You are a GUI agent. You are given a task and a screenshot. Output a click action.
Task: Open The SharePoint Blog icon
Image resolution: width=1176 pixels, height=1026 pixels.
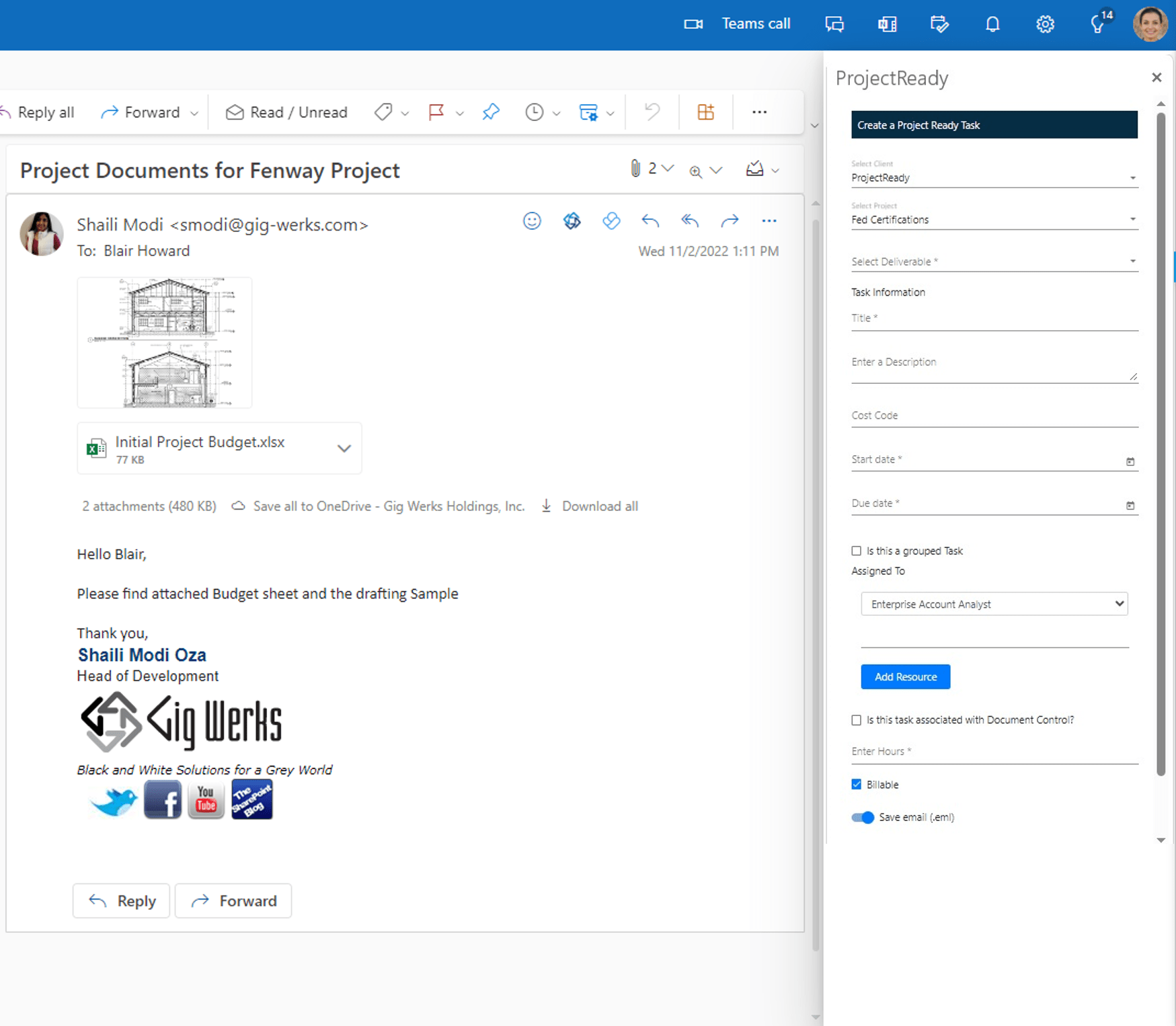[x=252, y=799]
